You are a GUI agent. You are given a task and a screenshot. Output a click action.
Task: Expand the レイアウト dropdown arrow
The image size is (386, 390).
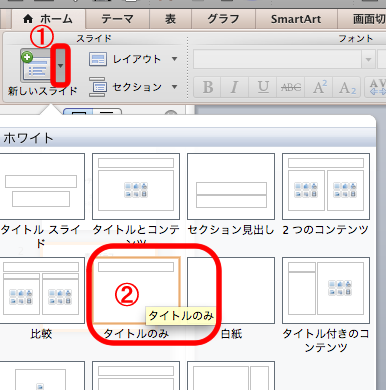174,59
